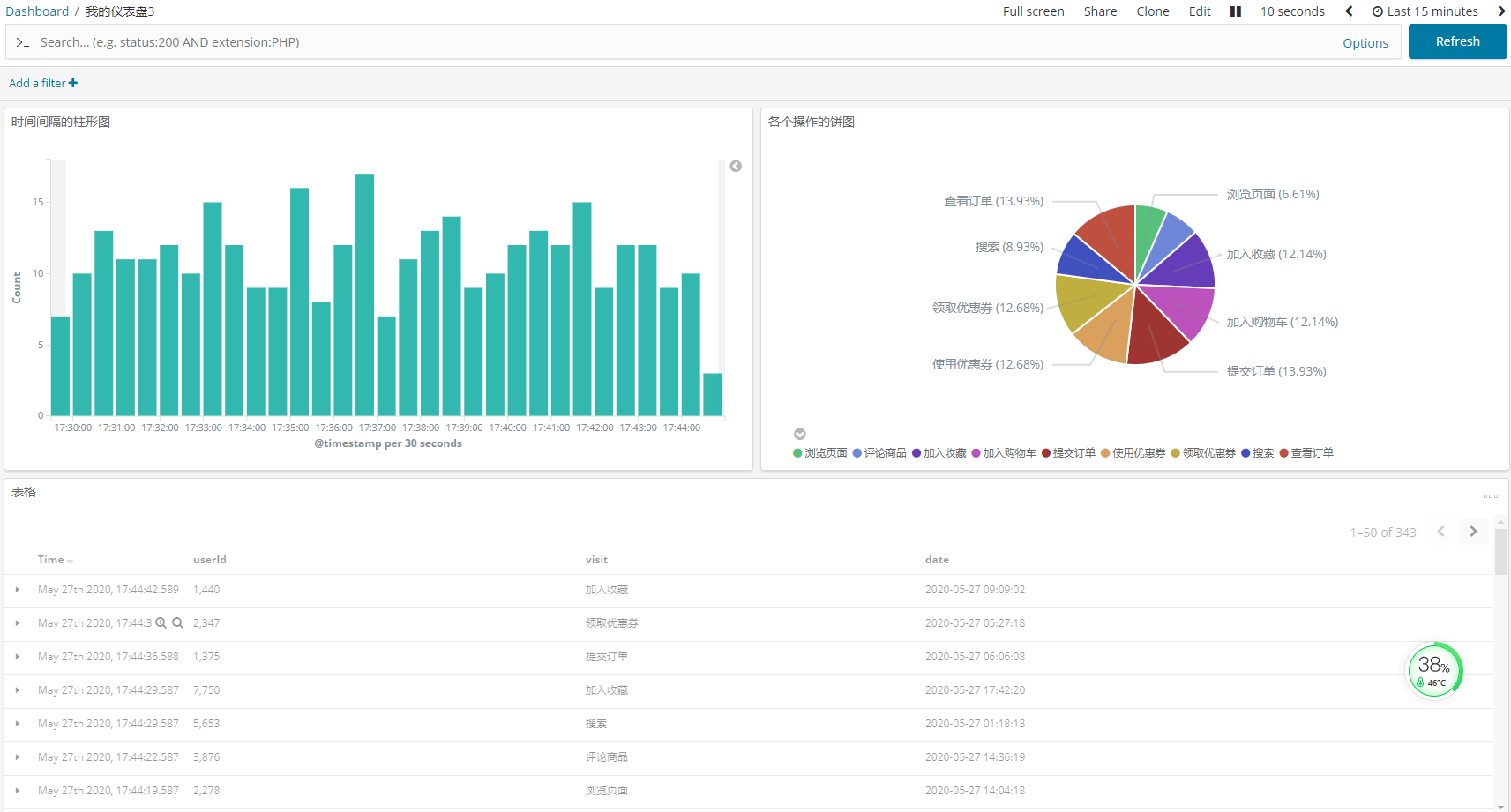Go to previous page of table results
The height and width of the screenshot is (812, 1511).
[1441, 532]
